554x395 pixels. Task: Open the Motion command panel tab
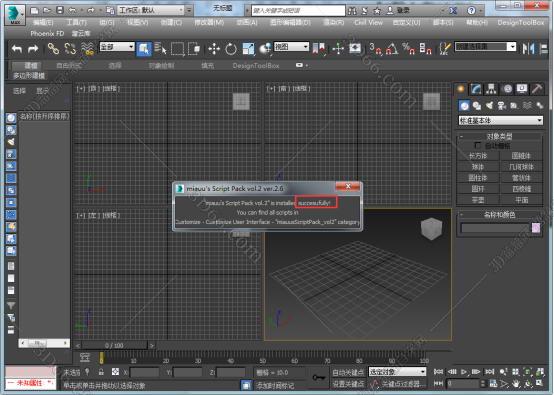[507, 89]
